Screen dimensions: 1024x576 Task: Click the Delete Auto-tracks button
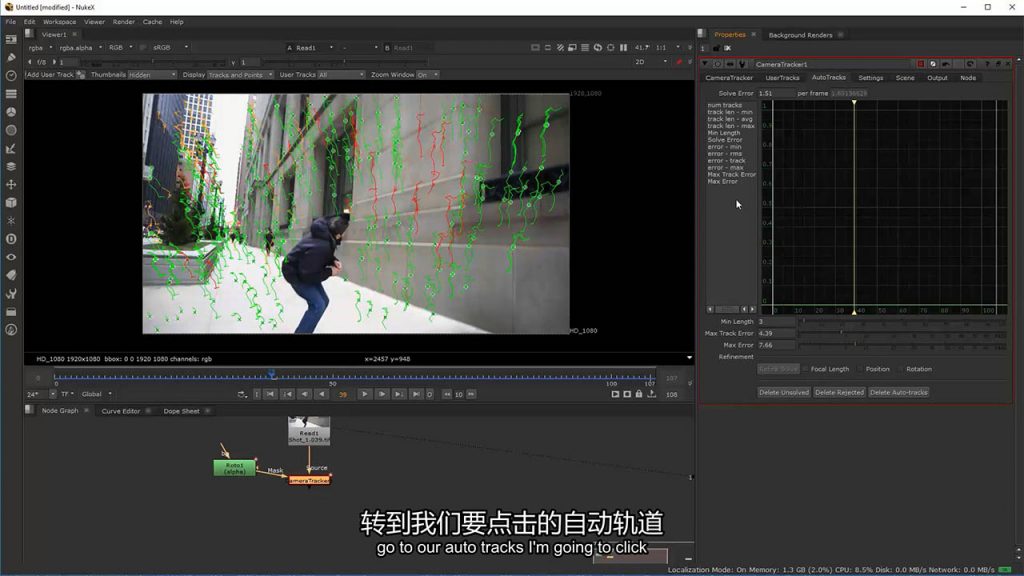(x=898, y=392)
